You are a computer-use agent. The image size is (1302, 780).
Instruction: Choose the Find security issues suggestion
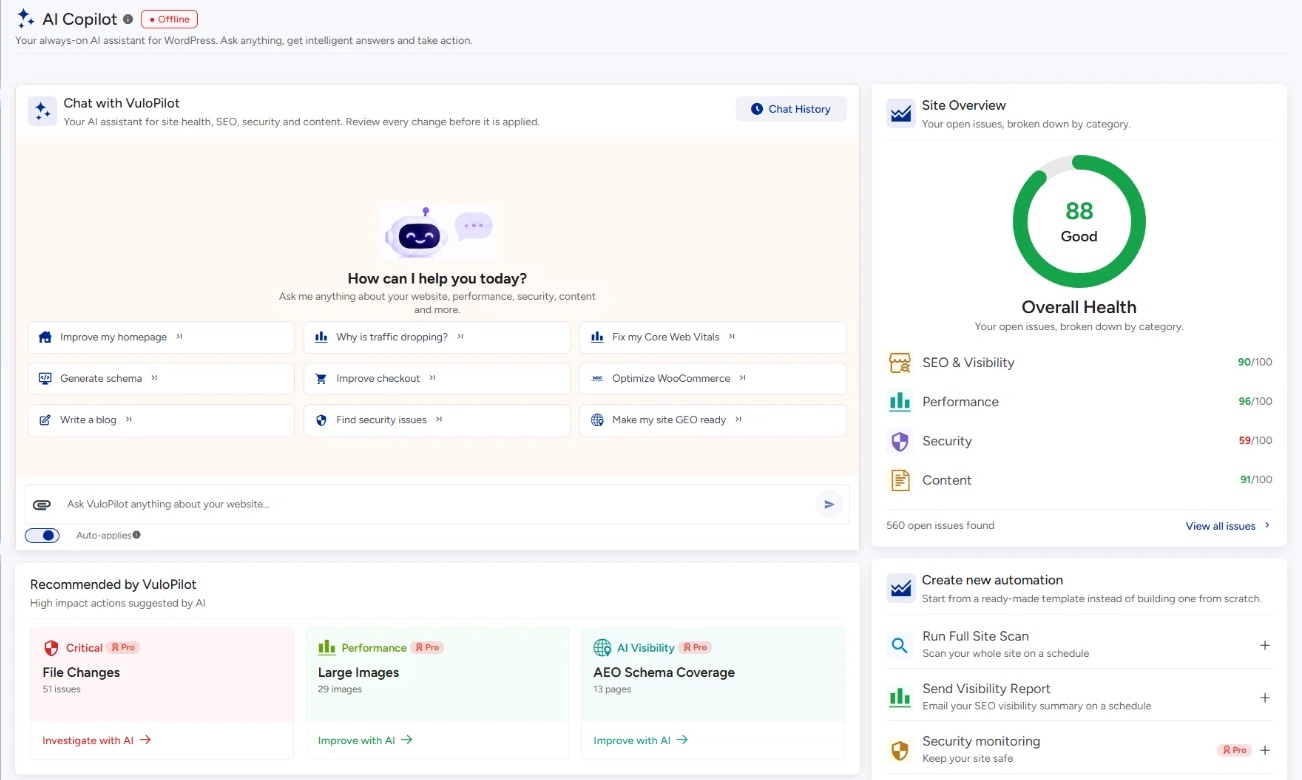[437, 420]
